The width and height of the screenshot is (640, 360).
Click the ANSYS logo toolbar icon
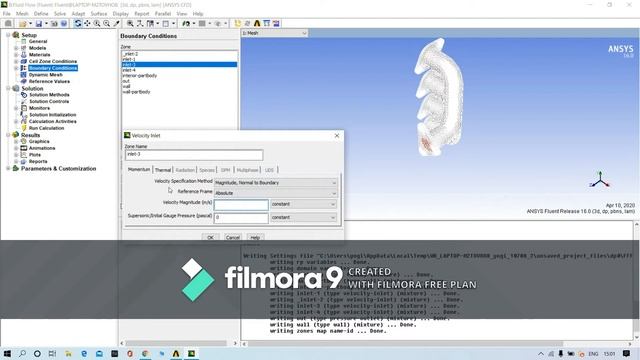(257, 24)
